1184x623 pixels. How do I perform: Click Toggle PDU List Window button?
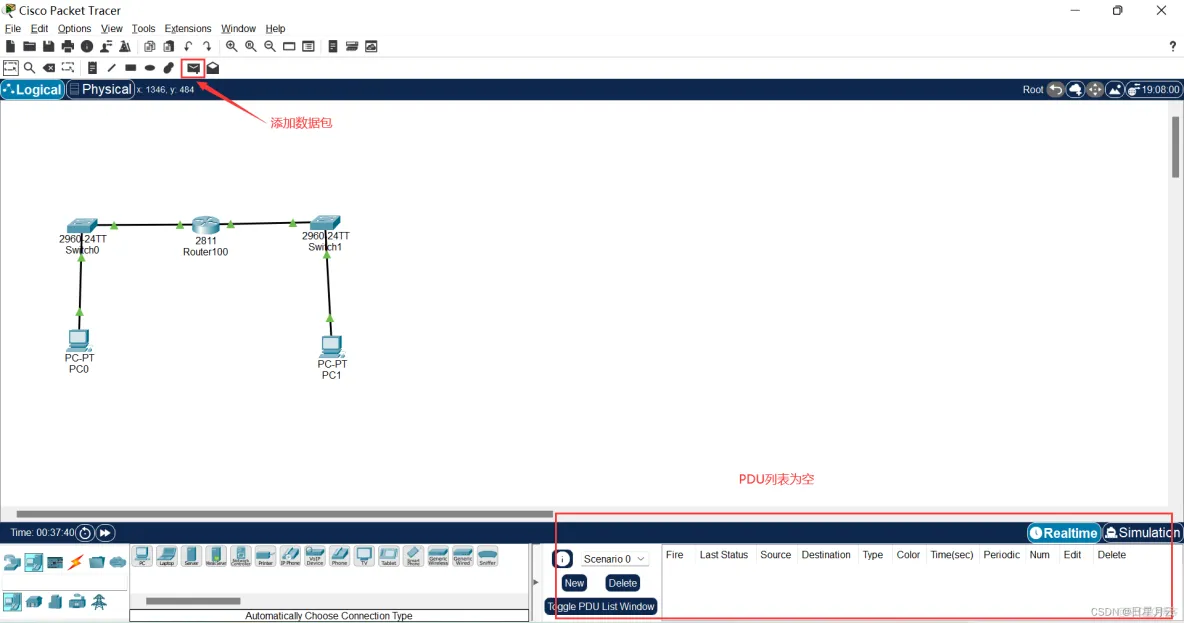click(x=600, y=606)
